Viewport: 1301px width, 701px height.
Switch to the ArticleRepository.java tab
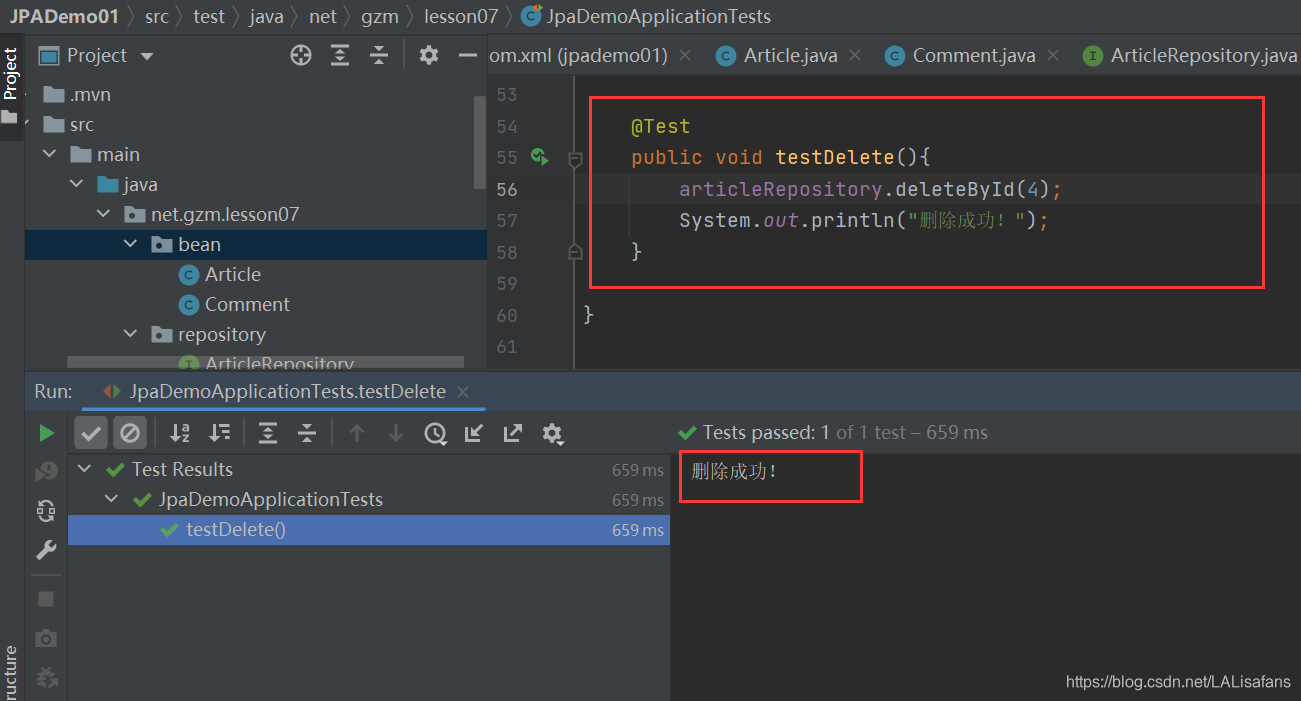pyautogui.click(x=1191, y=56)
